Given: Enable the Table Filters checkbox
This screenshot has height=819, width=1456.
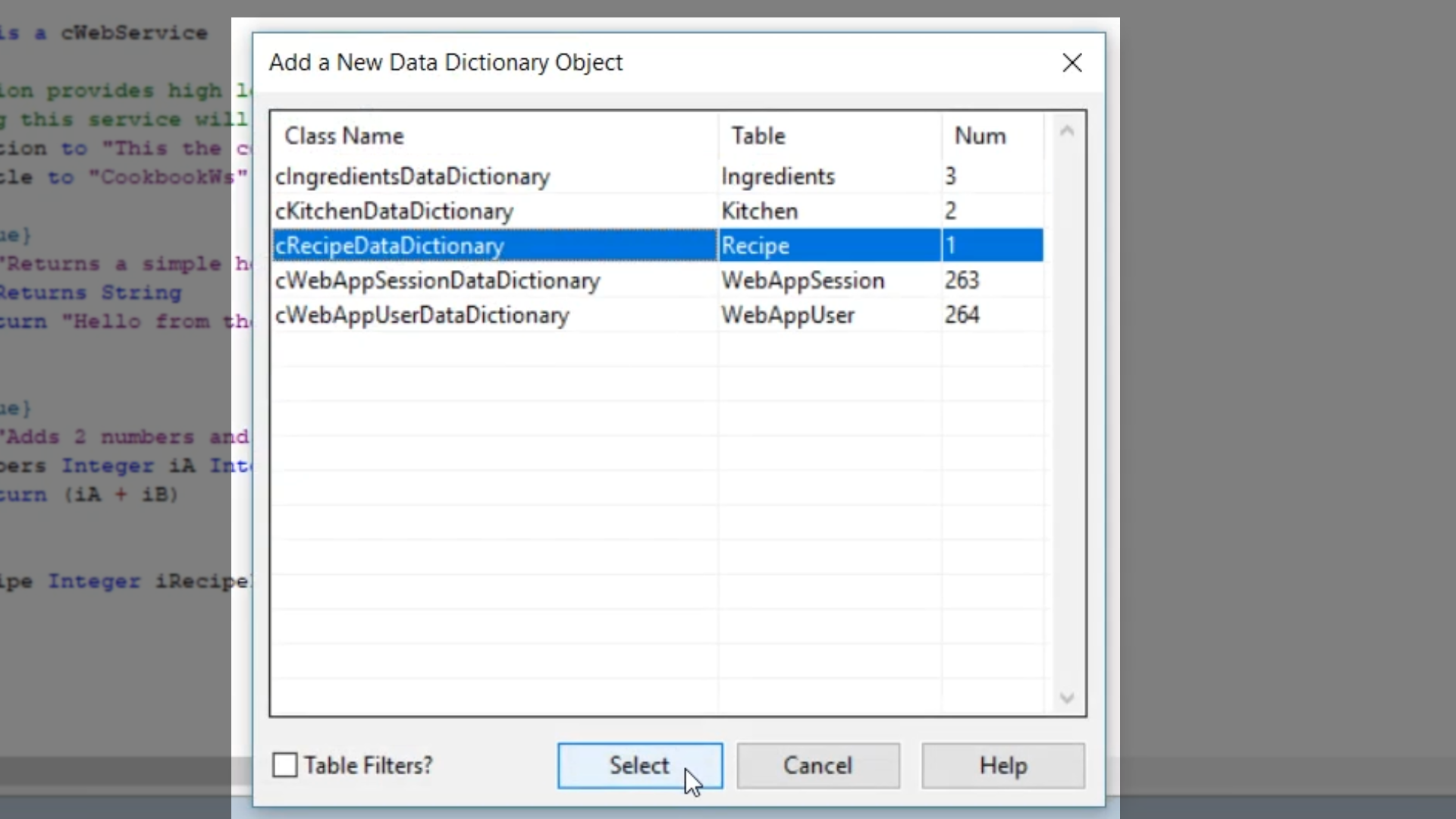Looking at the screenshot, I should (285, 765).
